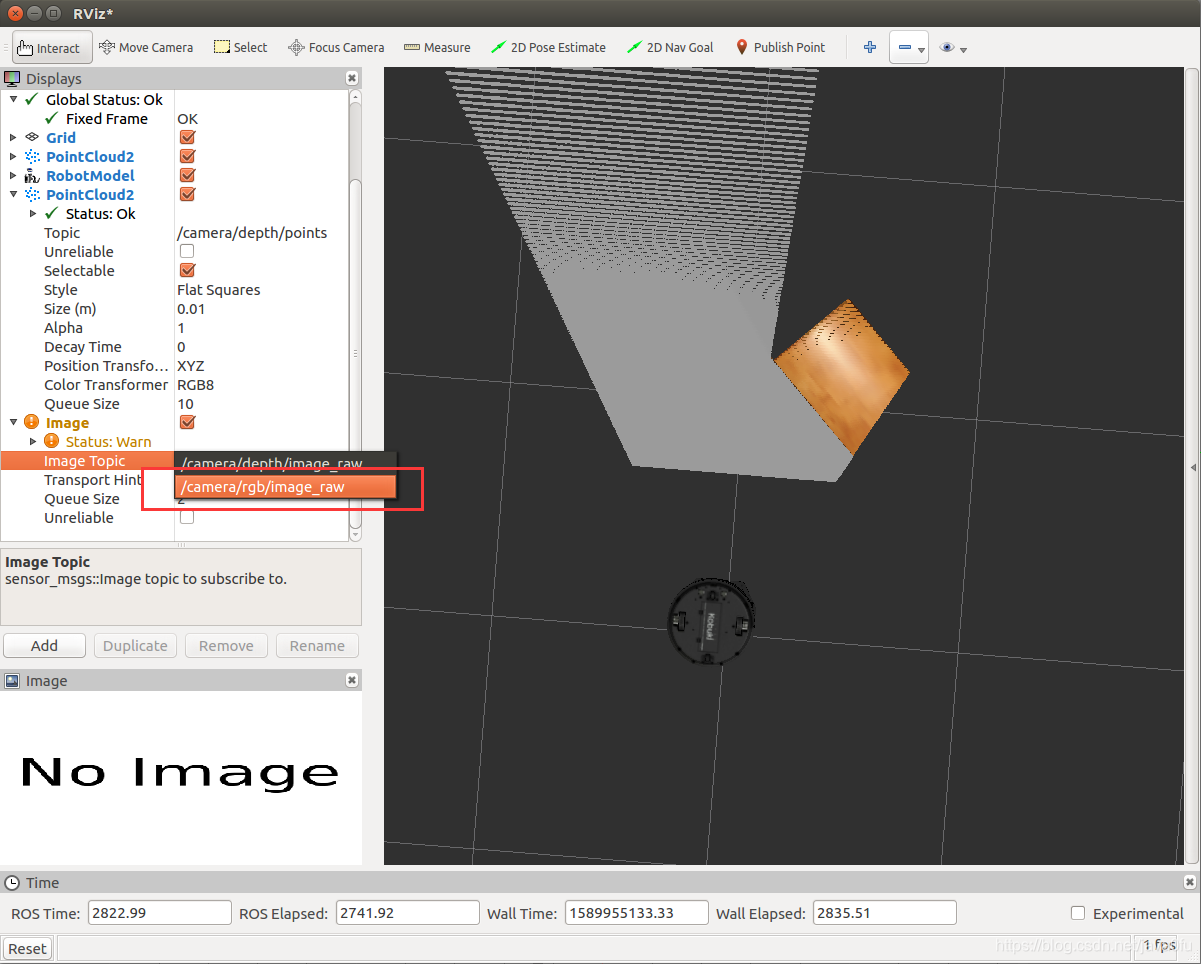Click the robot model in 3D view
1201x964 pixels.
(x=712, y=621)
